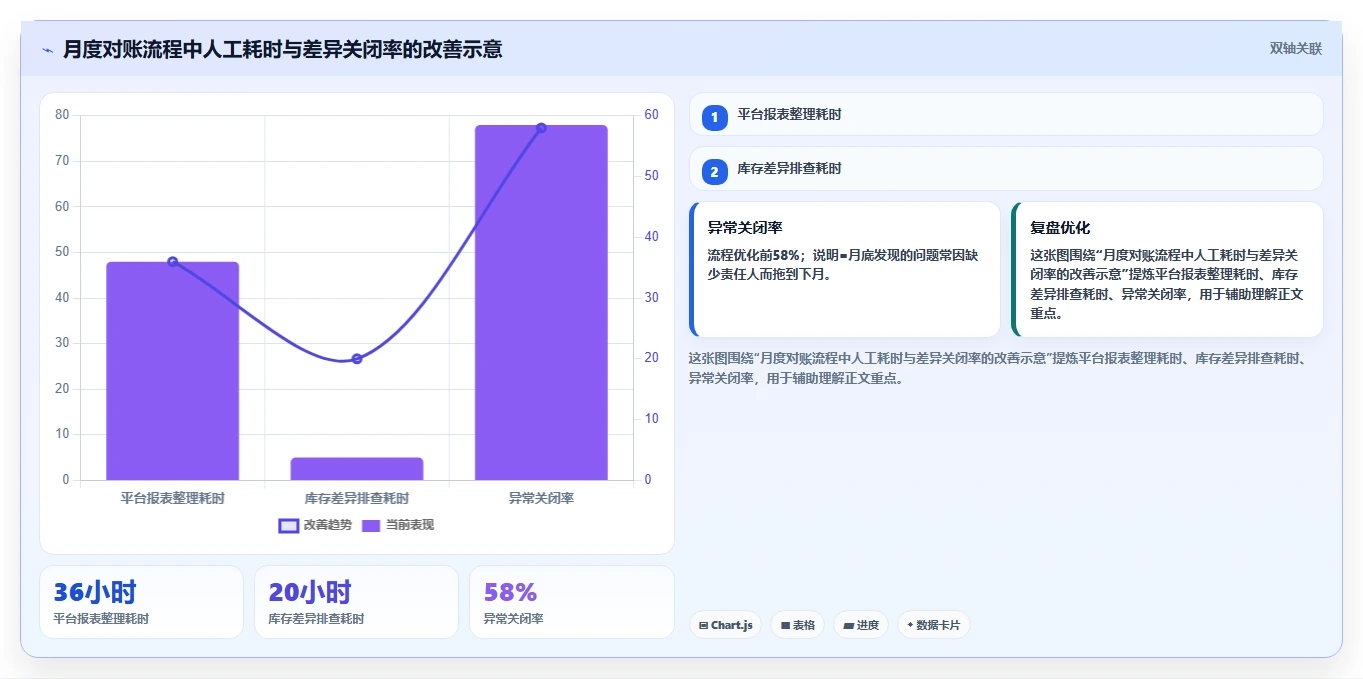
Task: Click the x-axis label 平台报表整理耗时
Action: coord(173,498)
